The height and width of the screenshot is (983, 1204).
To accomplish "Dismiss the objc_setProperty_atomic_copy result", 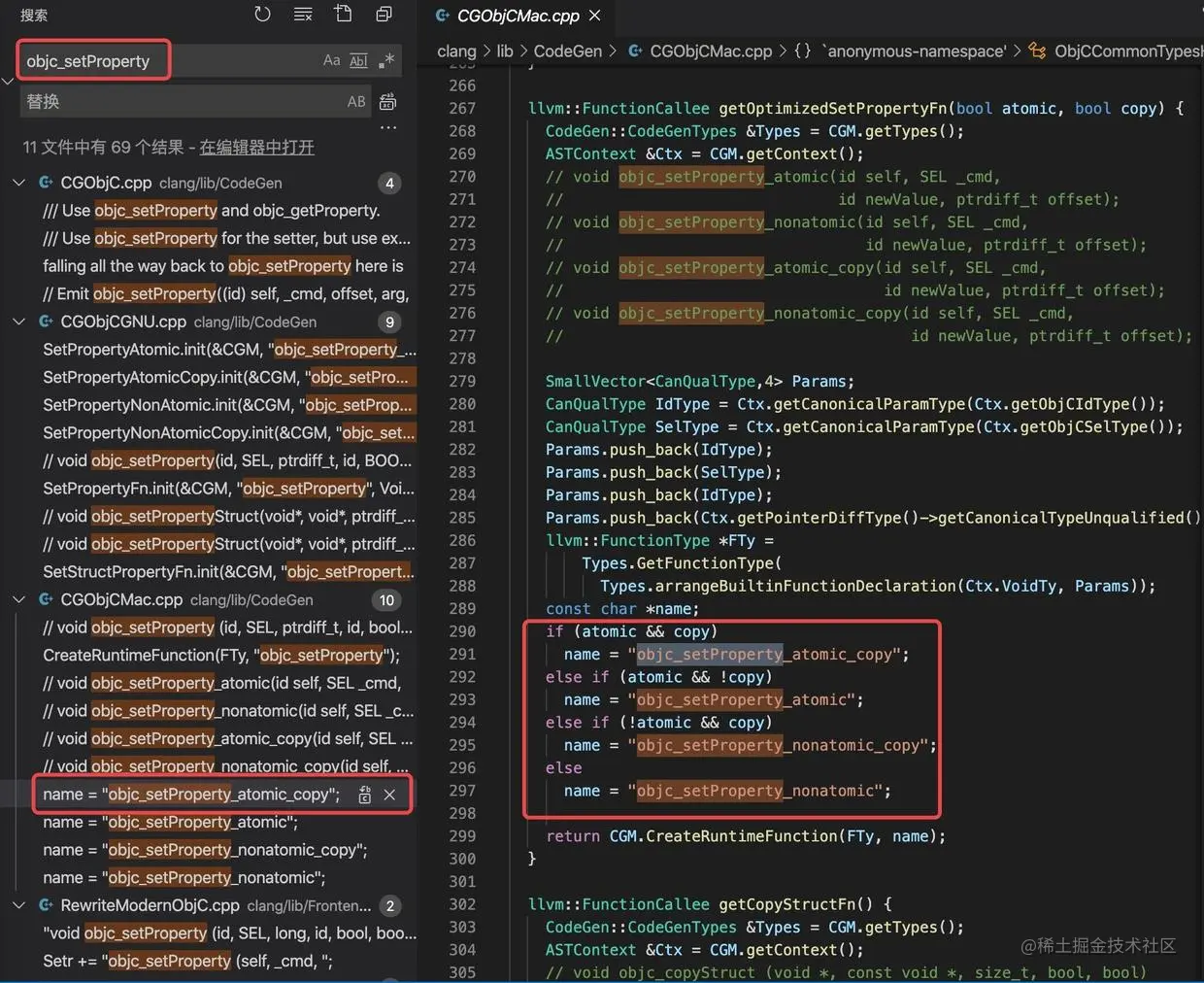I will (x=389, y=795).
